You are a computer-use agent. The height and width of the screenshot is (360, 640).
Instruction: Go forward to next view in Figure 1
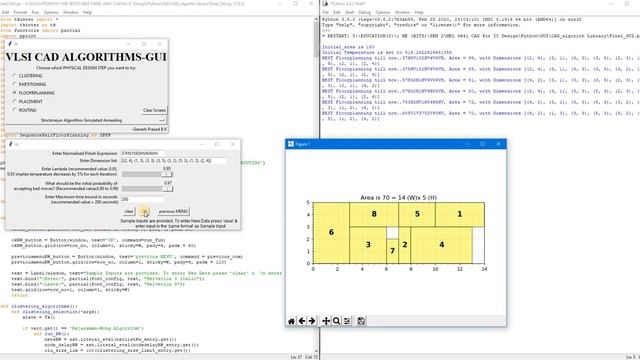pyautogui.click(x=312, y=321)
